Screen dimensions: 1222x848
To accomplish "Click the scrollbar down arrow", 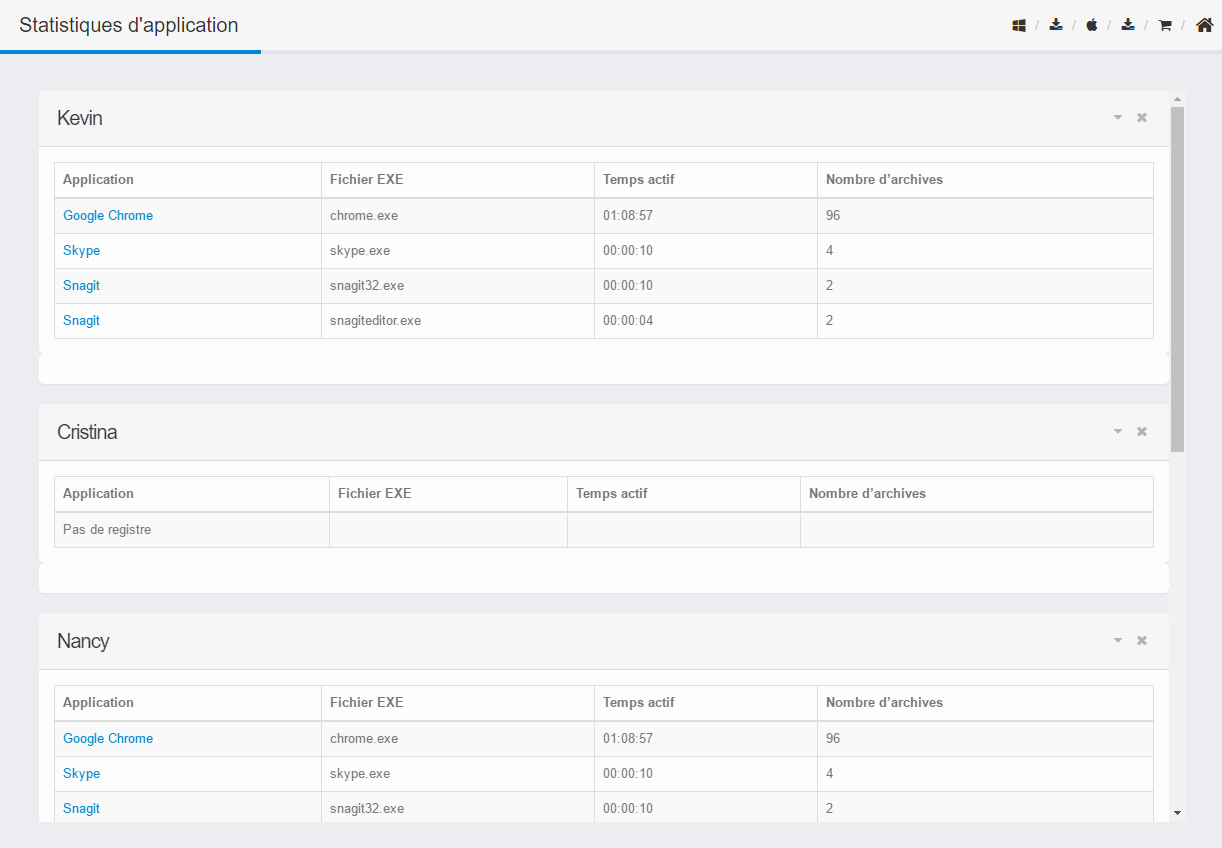I will click(1177, 813).
